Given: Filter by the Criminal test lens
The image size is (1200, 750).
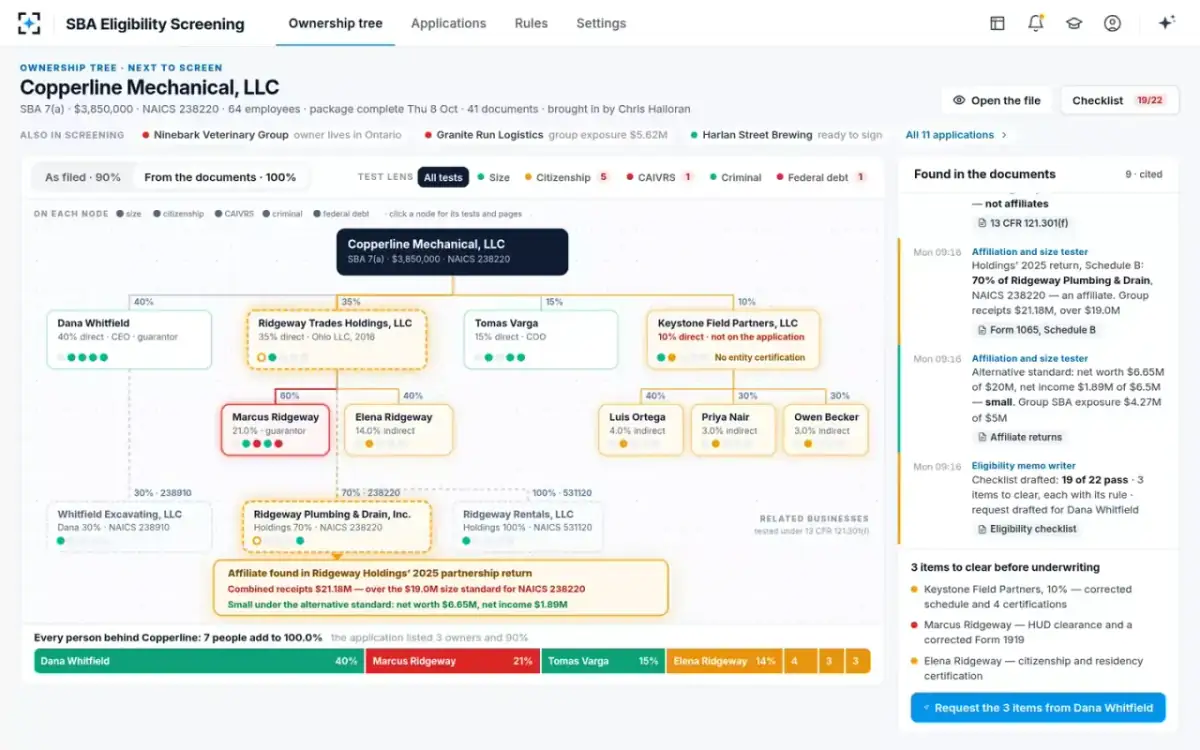Looking at the screenshot, I should coord(735,177).
